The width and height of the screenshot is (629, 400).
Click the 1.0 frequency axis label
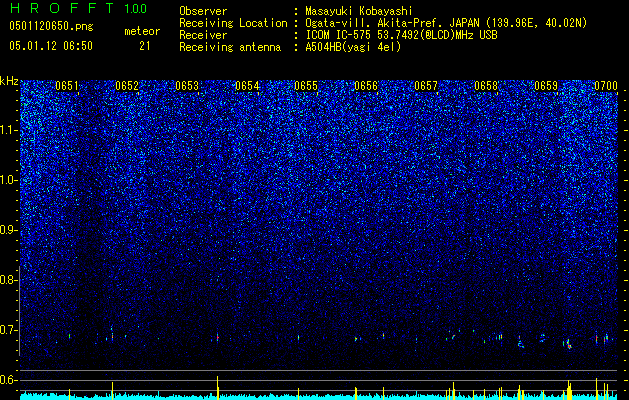point(8,180)
